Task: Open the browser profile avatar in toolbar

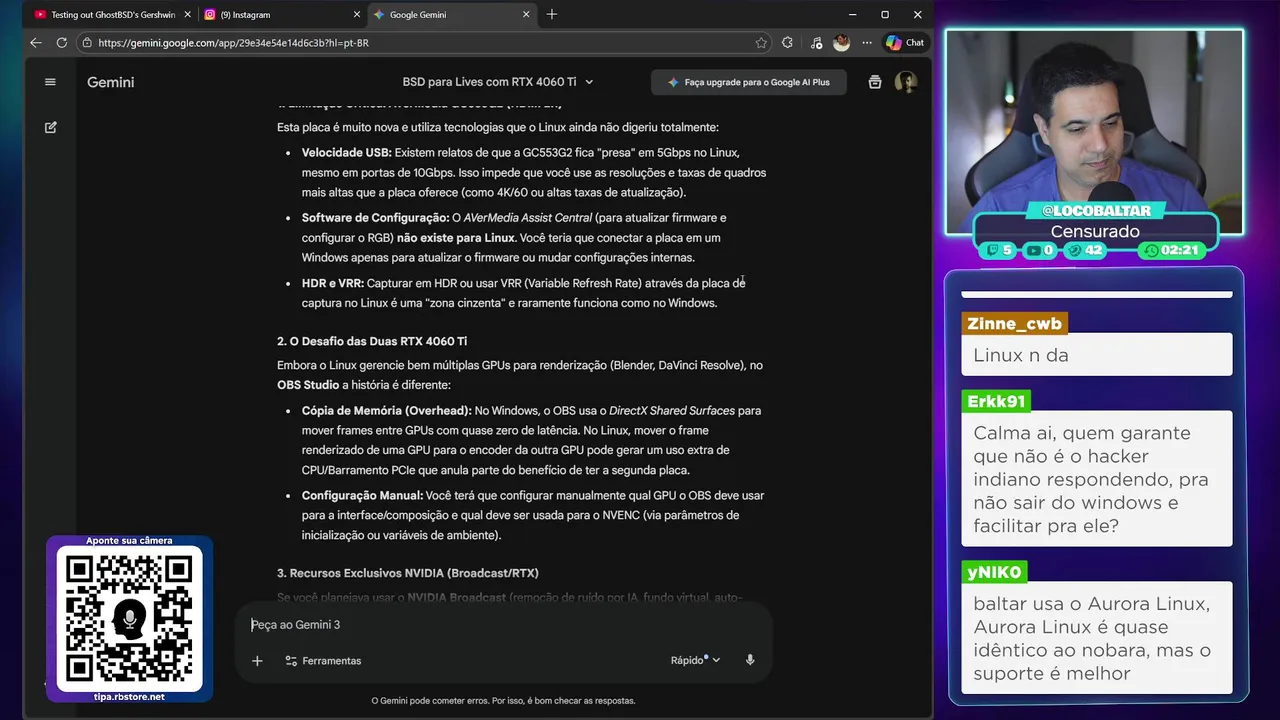Action: pos(841,43)
